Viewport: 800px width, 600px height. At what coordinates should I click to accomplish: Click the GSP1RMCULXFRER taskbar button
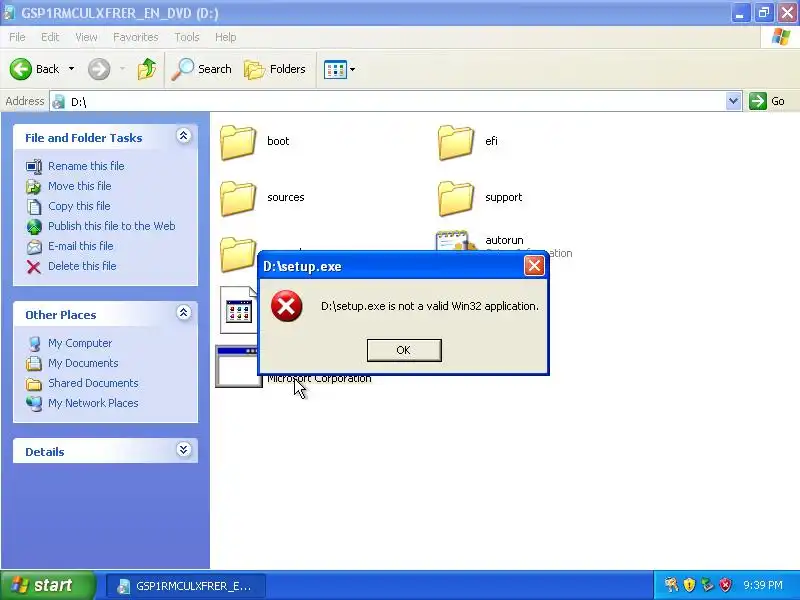(x=186, y=586)
